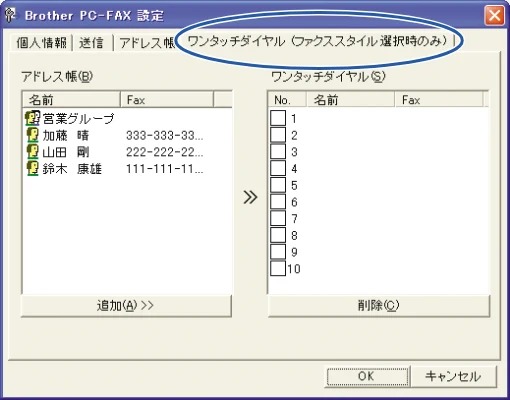510x400 pixels.
Task: Click the contact icon beside 加藤 晴
Action: (x=33, y=135)
